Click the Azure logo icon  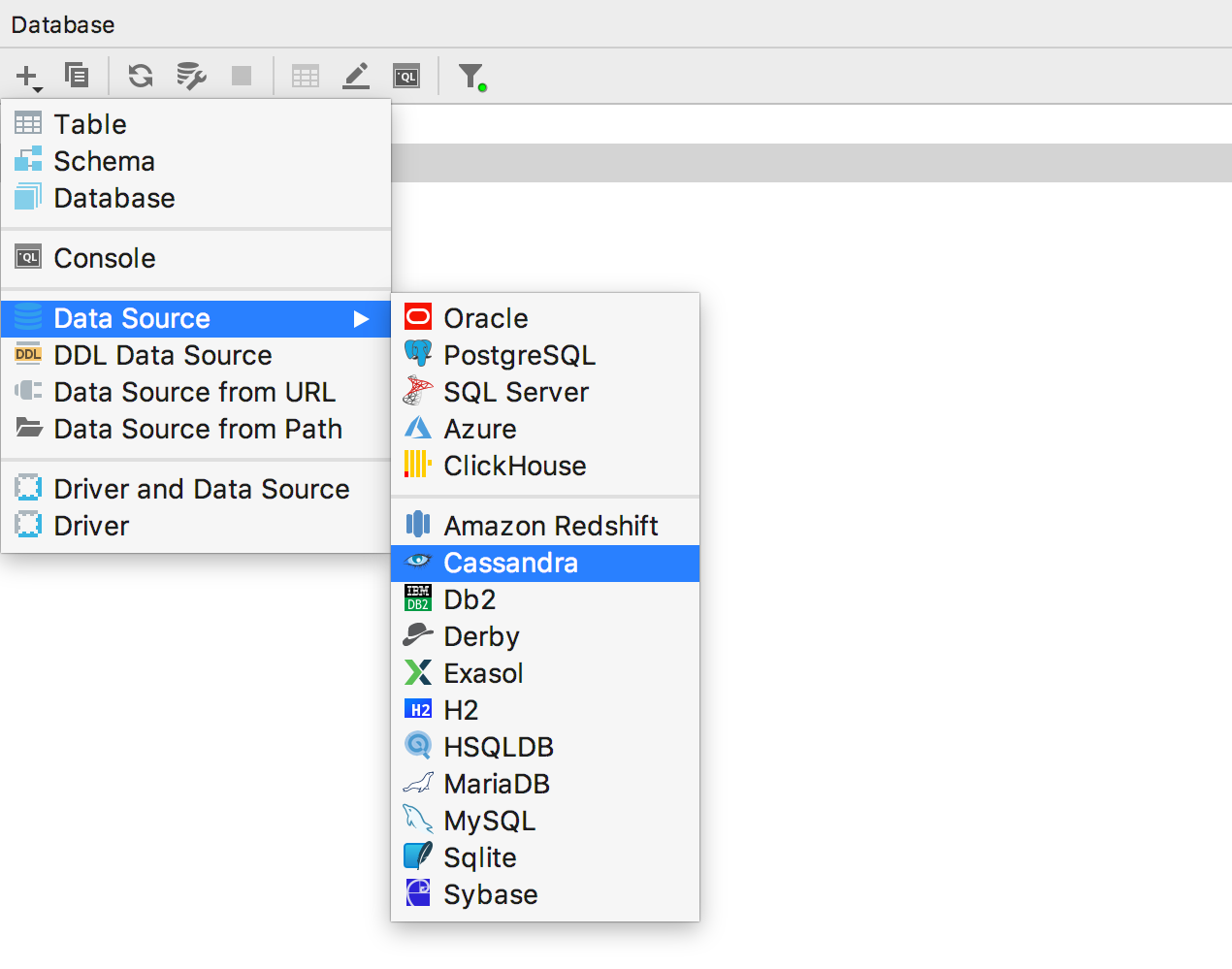coord(418,428)
